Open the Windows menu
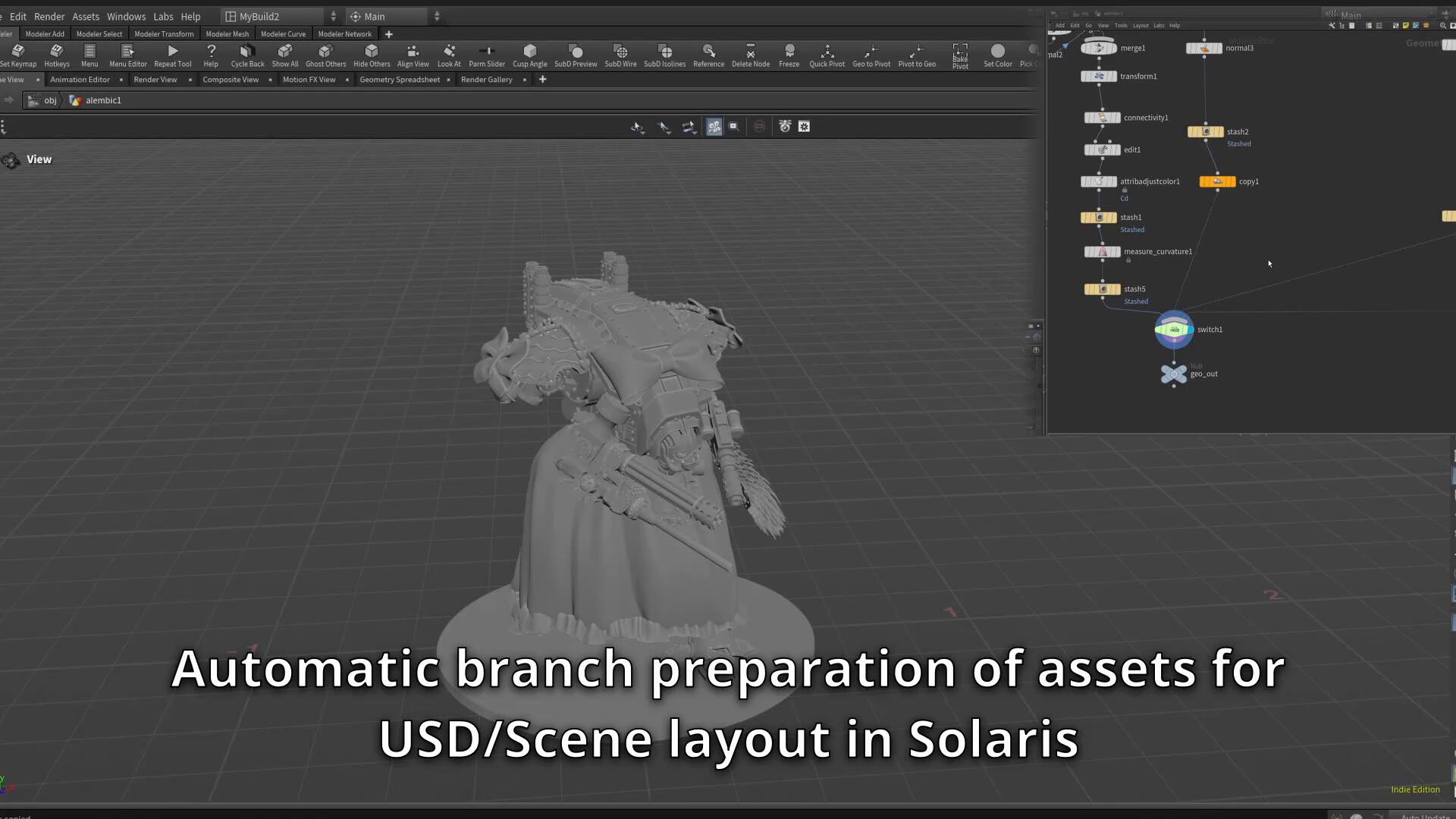 (x=126, y=16)
